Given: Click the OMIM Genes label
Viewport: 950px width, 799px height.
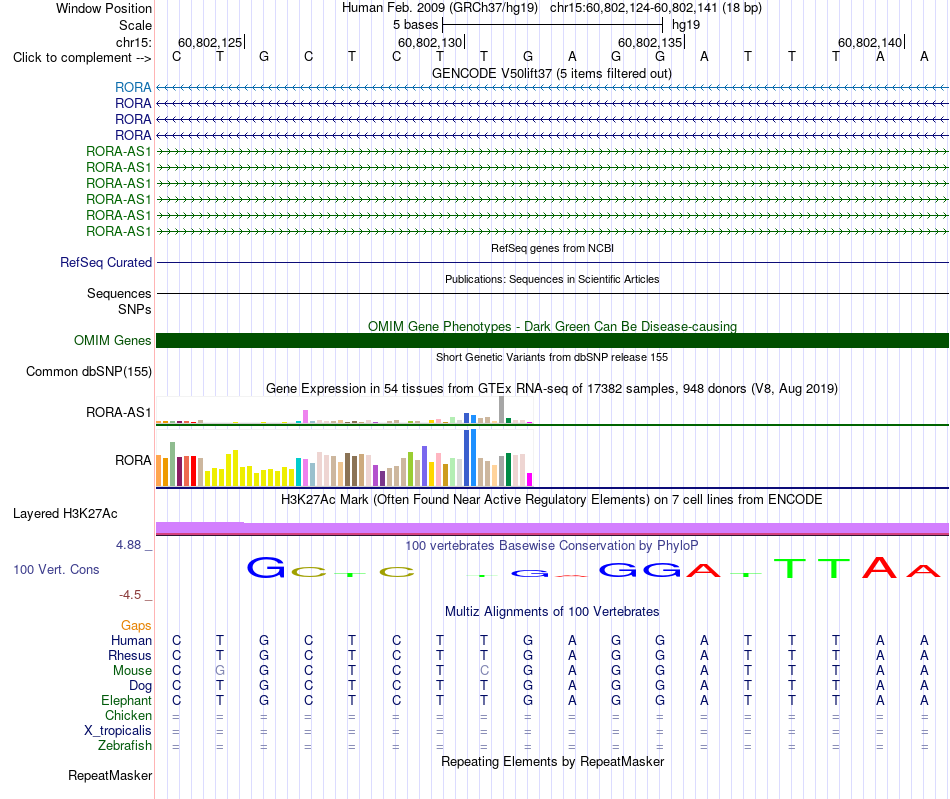Looking at the screenshot, I should pyautogui.click(x=112, y=340).
